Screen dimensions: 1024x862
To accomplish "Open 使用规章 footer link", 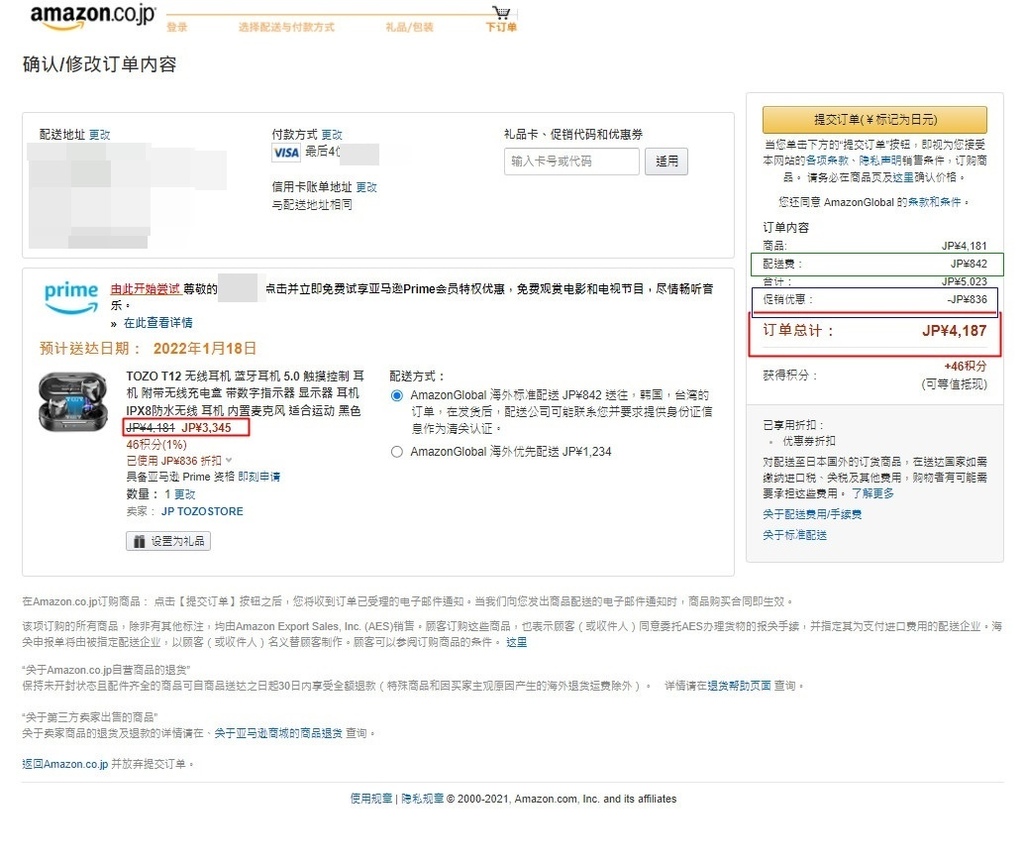I will [x=371, y=799].
